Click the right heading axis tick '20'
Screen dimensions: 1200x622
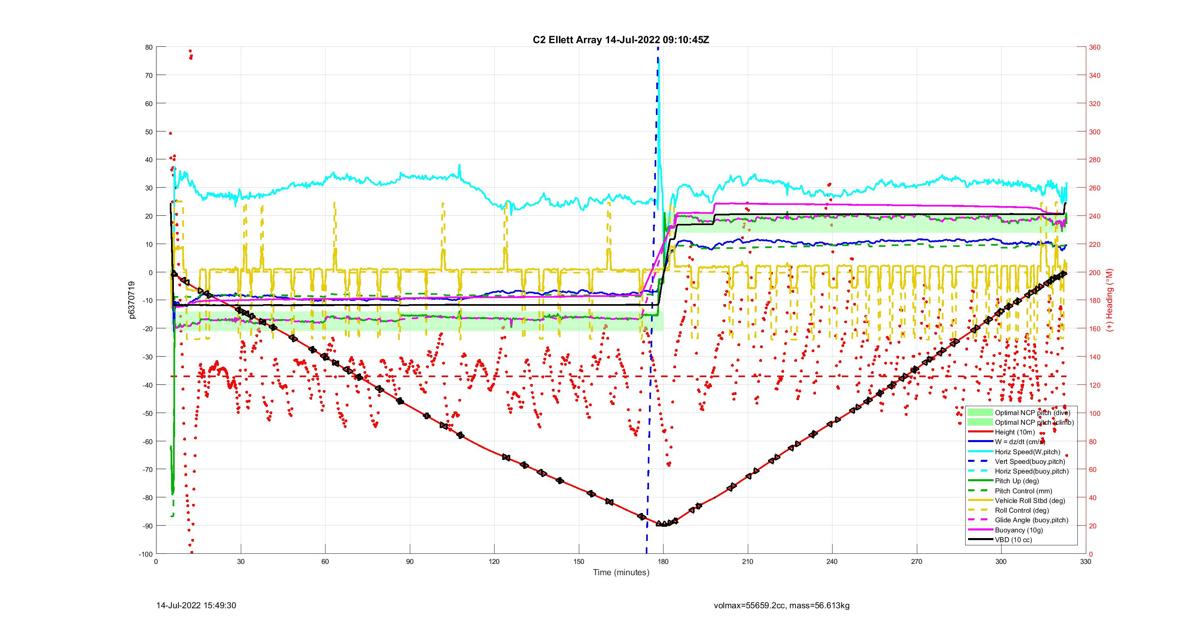click(x=1094, y=526)
